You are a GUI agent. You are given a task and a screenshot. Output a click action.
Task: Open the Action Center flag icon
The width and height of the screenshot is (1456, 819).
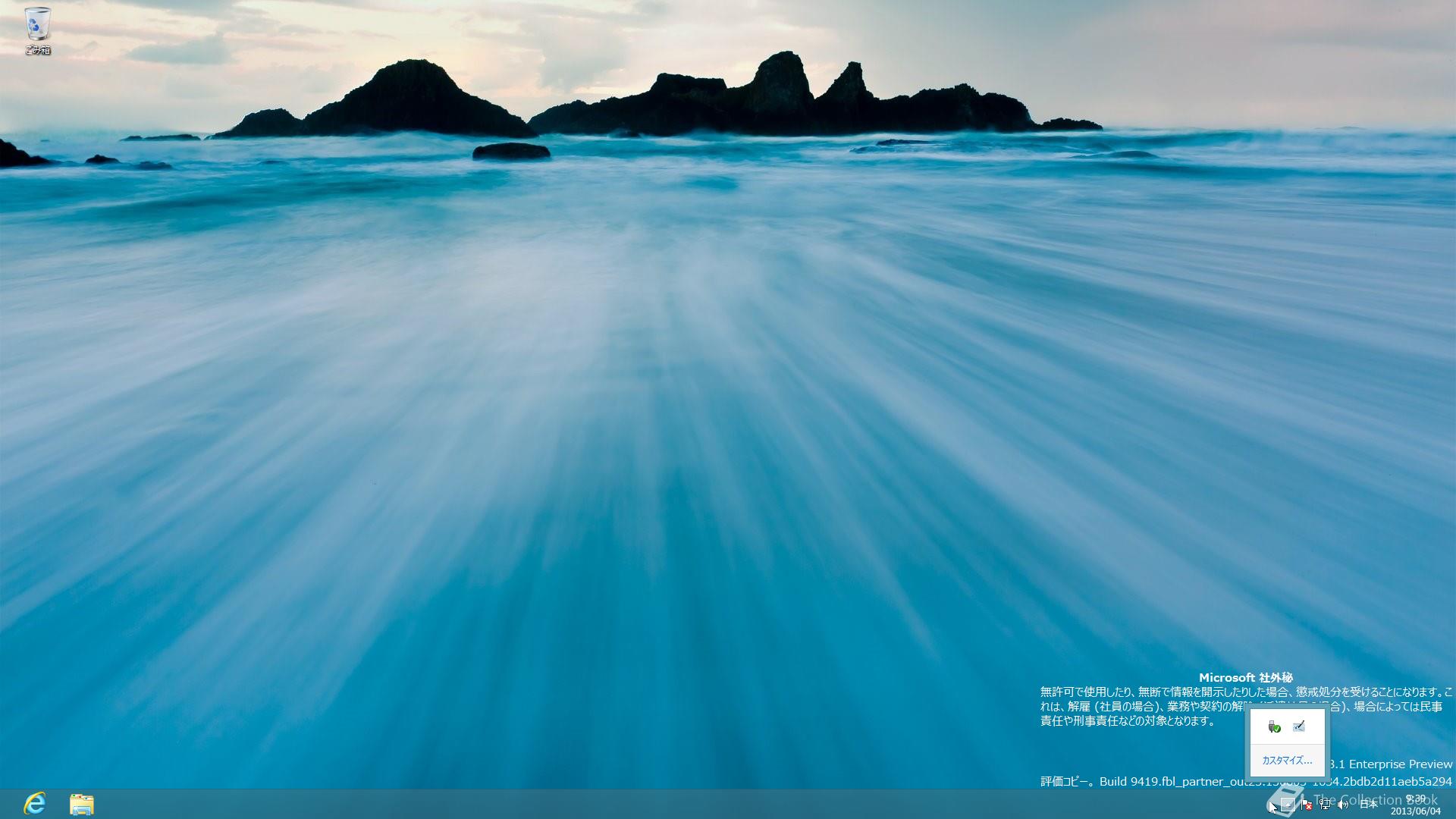tap(1307, 805)
